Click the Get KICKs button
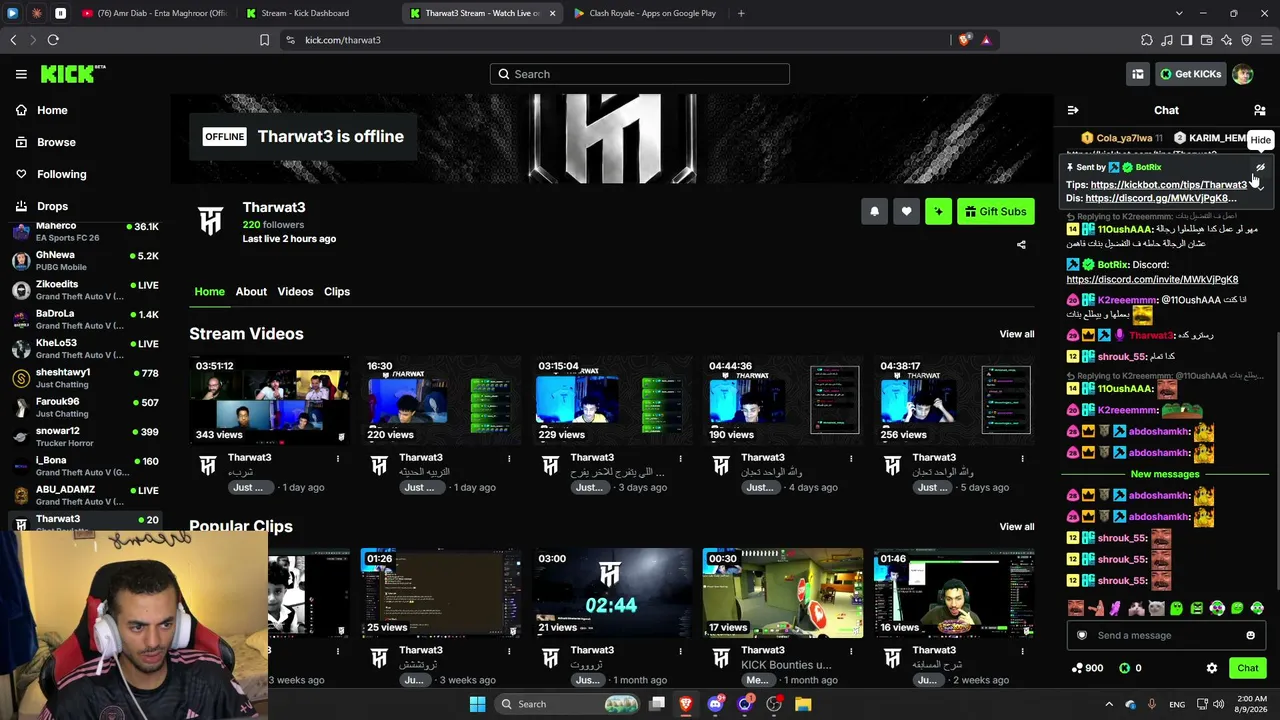 pyautogui.click(x=1190, y=74)
